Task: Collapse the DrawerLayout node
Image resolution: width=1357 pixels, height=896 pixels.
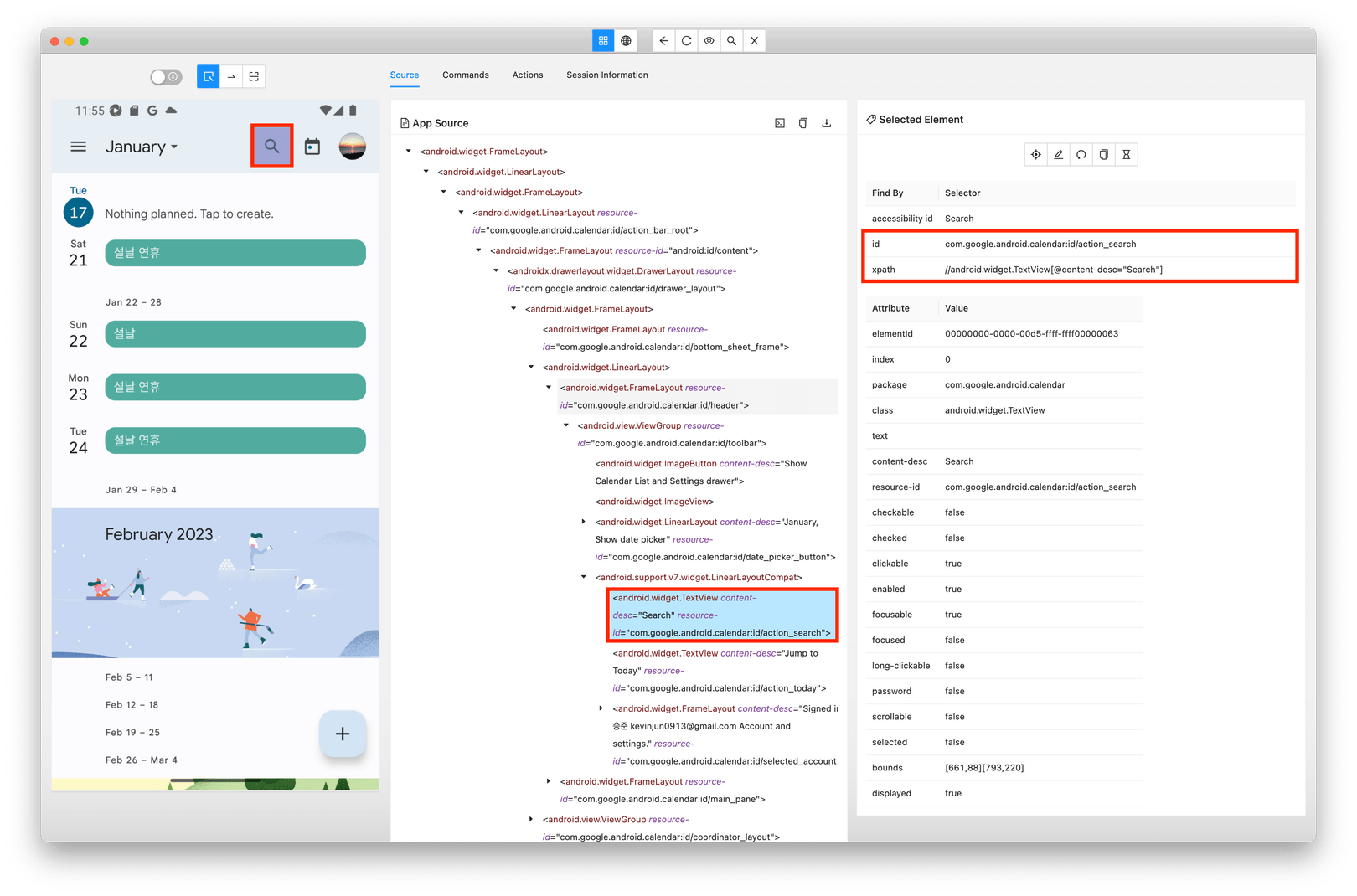Action: (x=497, y=270)
